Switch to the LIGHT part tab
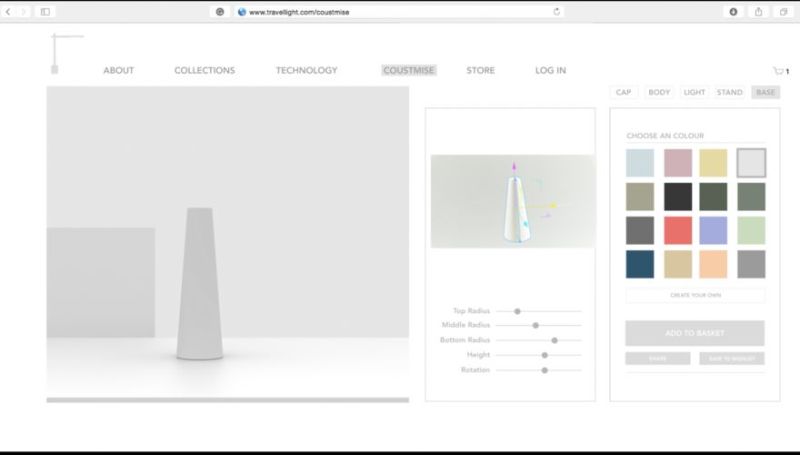Image resolution: width=800 pixels, height=455 pixels. pyautogui.click(x=694, y=92)
